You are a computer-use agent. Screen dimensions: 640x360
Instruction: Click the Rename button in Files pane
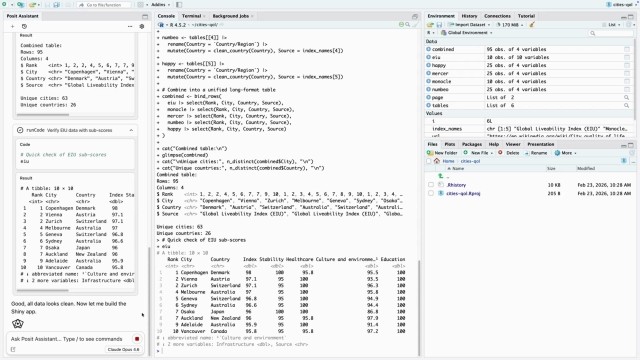tap(536, 153)
